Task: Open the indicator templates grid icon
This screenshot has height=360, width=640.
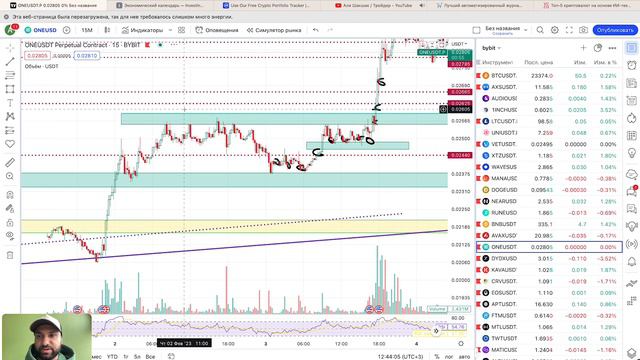Action: point(182,30)
